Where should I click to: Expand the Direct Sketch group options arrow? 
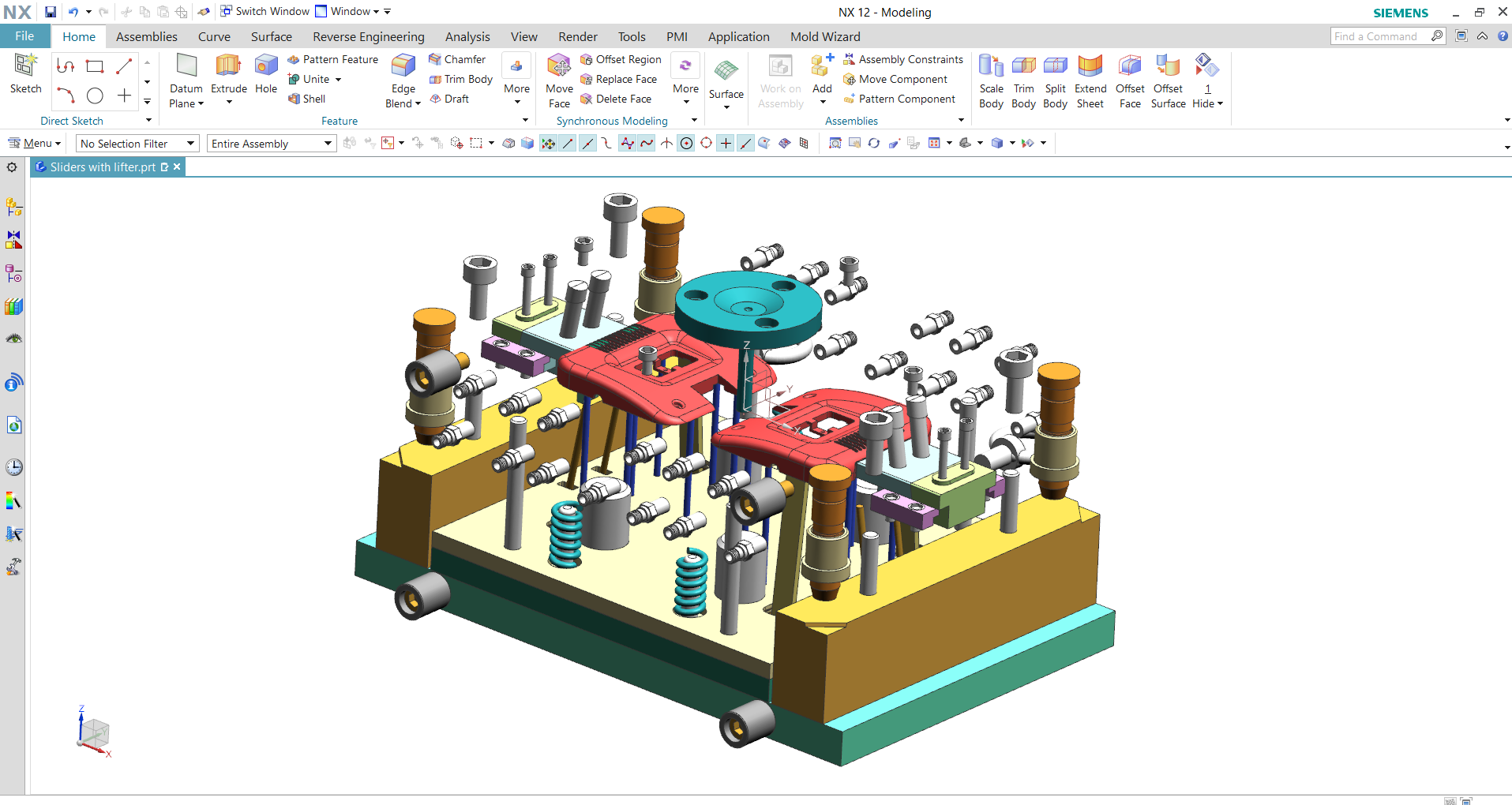[148, 120]
